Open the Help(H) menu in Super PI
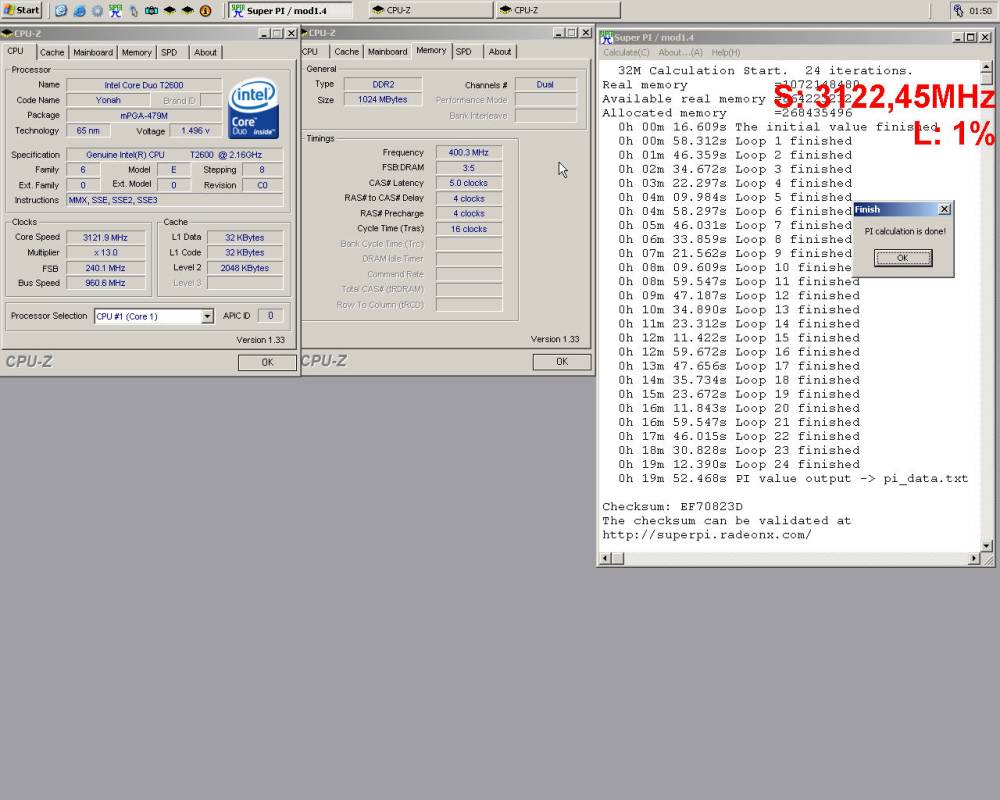 (726, 52)
